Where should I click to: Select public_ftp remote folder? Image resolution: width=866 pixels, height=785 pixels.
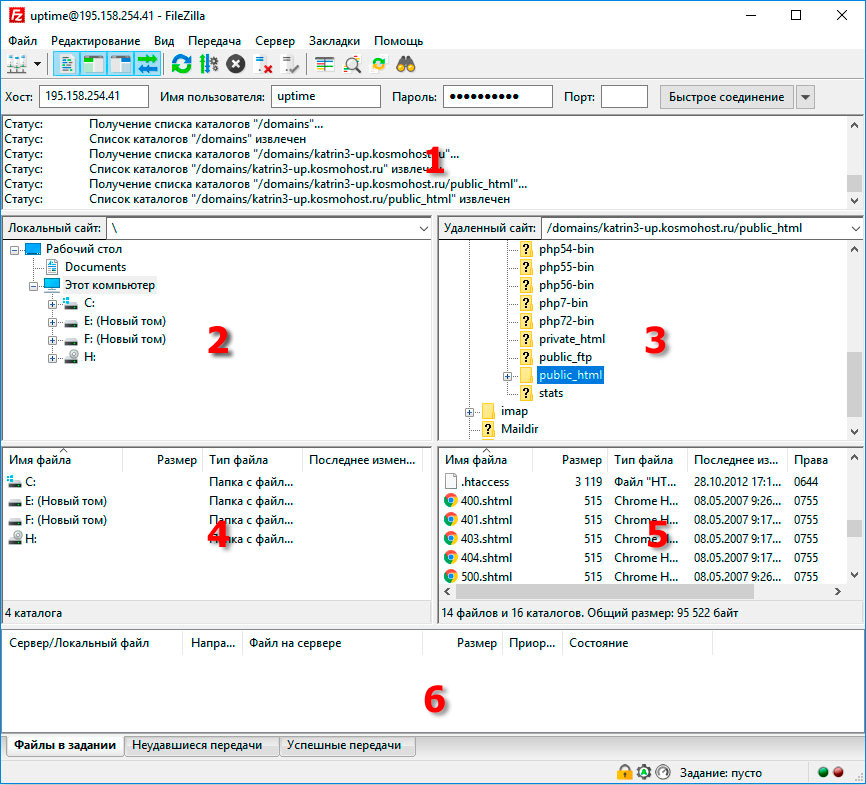click(x=565, y=357)
